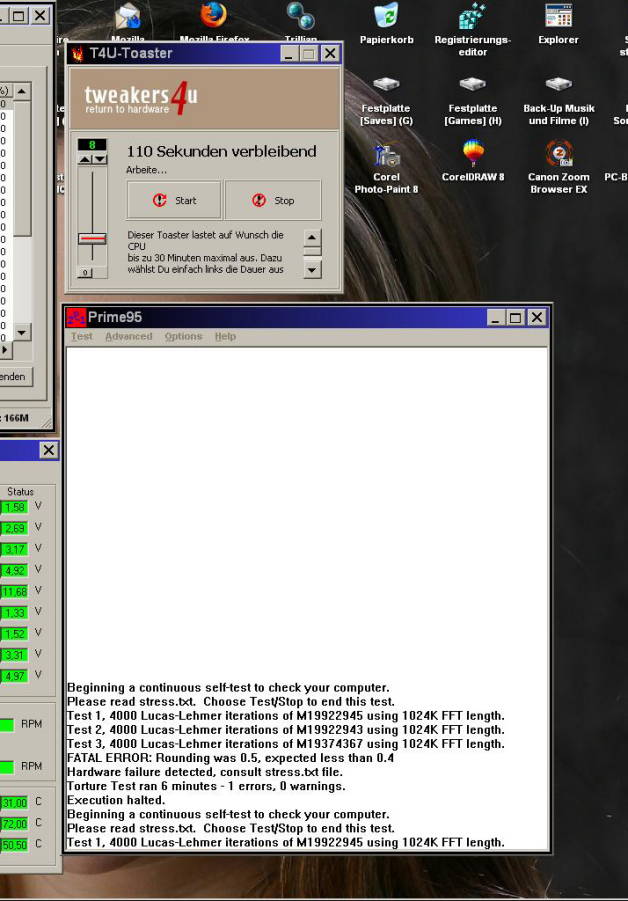Click the 2.69 V voltage reading
The width and height of the screenshot is (628, 901).
[14, 528]
